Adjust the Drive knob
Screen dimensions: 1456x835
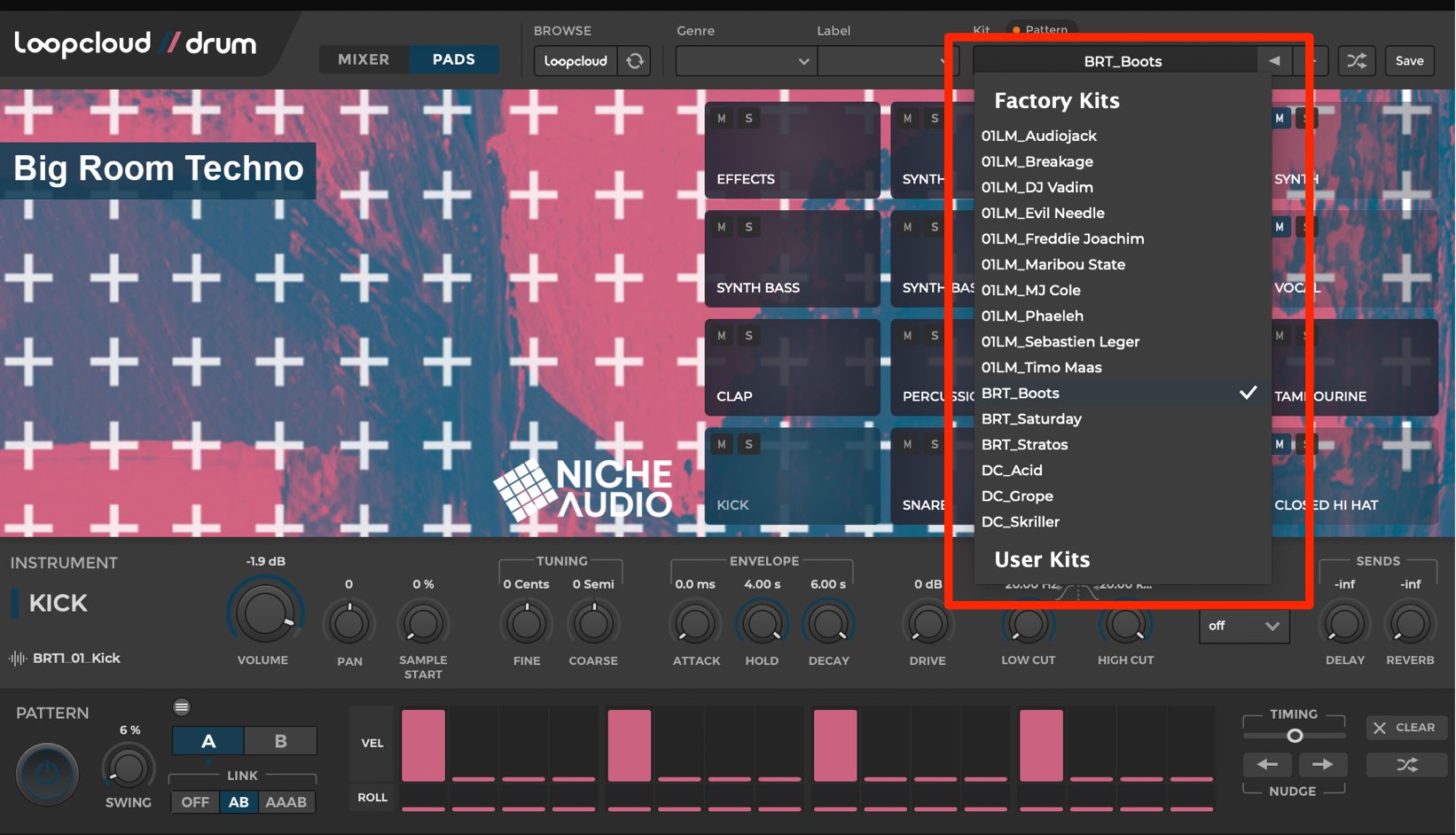tap(928, 624)
